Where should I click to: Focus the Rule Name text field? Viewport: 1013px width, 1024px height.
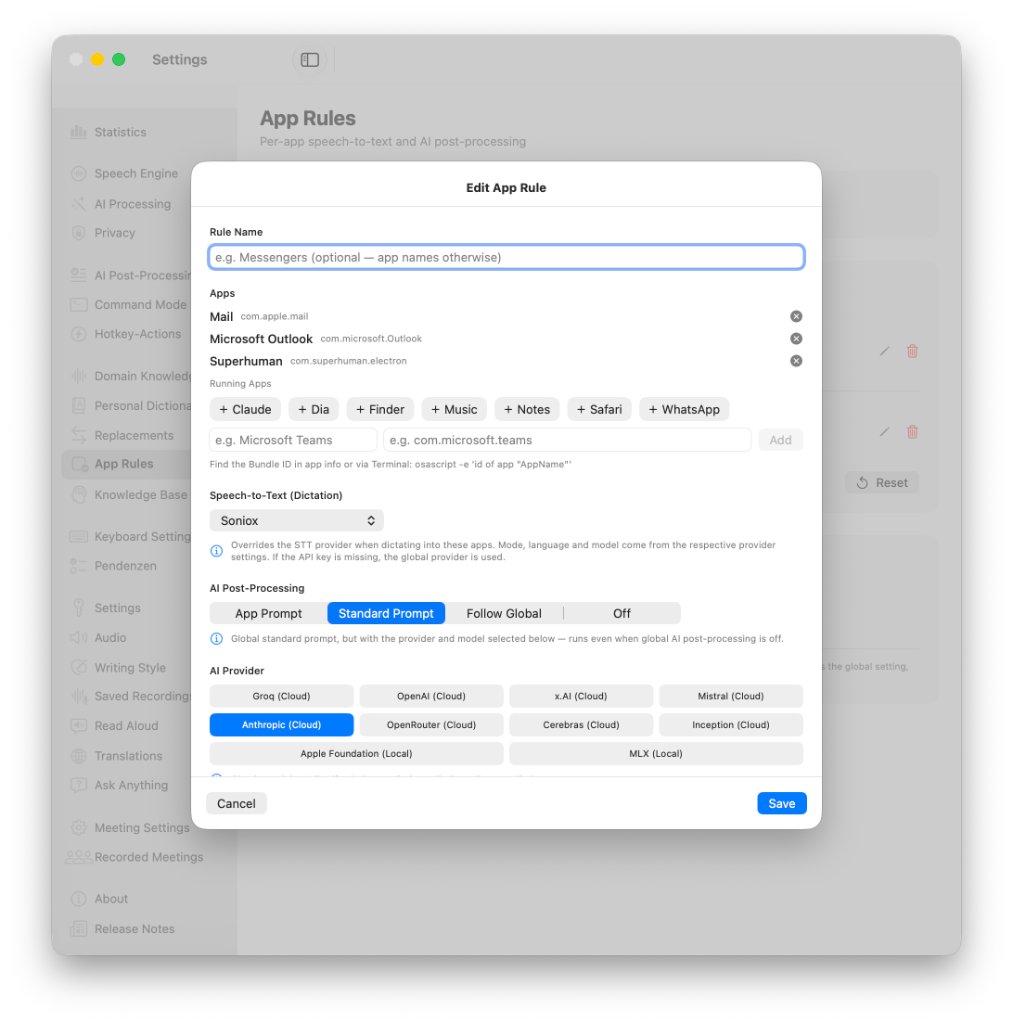click(x=506, y=257)
